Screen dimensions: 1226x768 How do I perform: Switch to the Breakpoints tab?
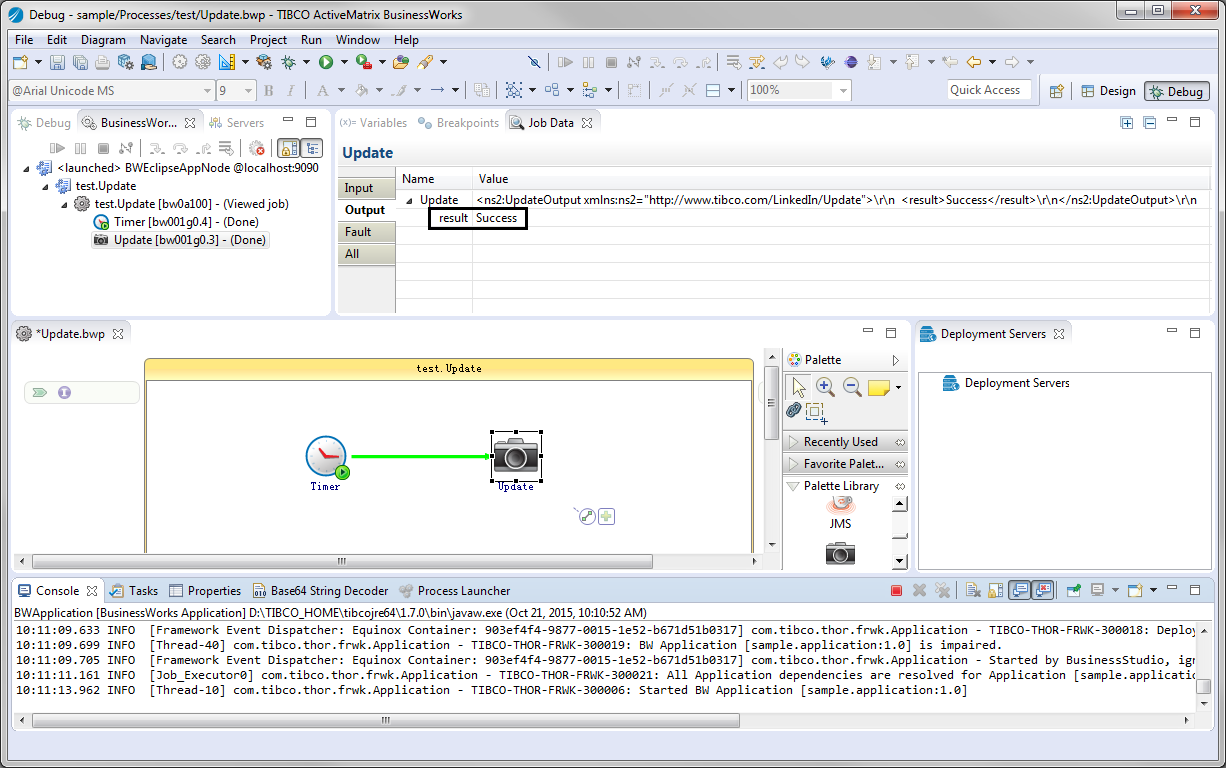458,123
